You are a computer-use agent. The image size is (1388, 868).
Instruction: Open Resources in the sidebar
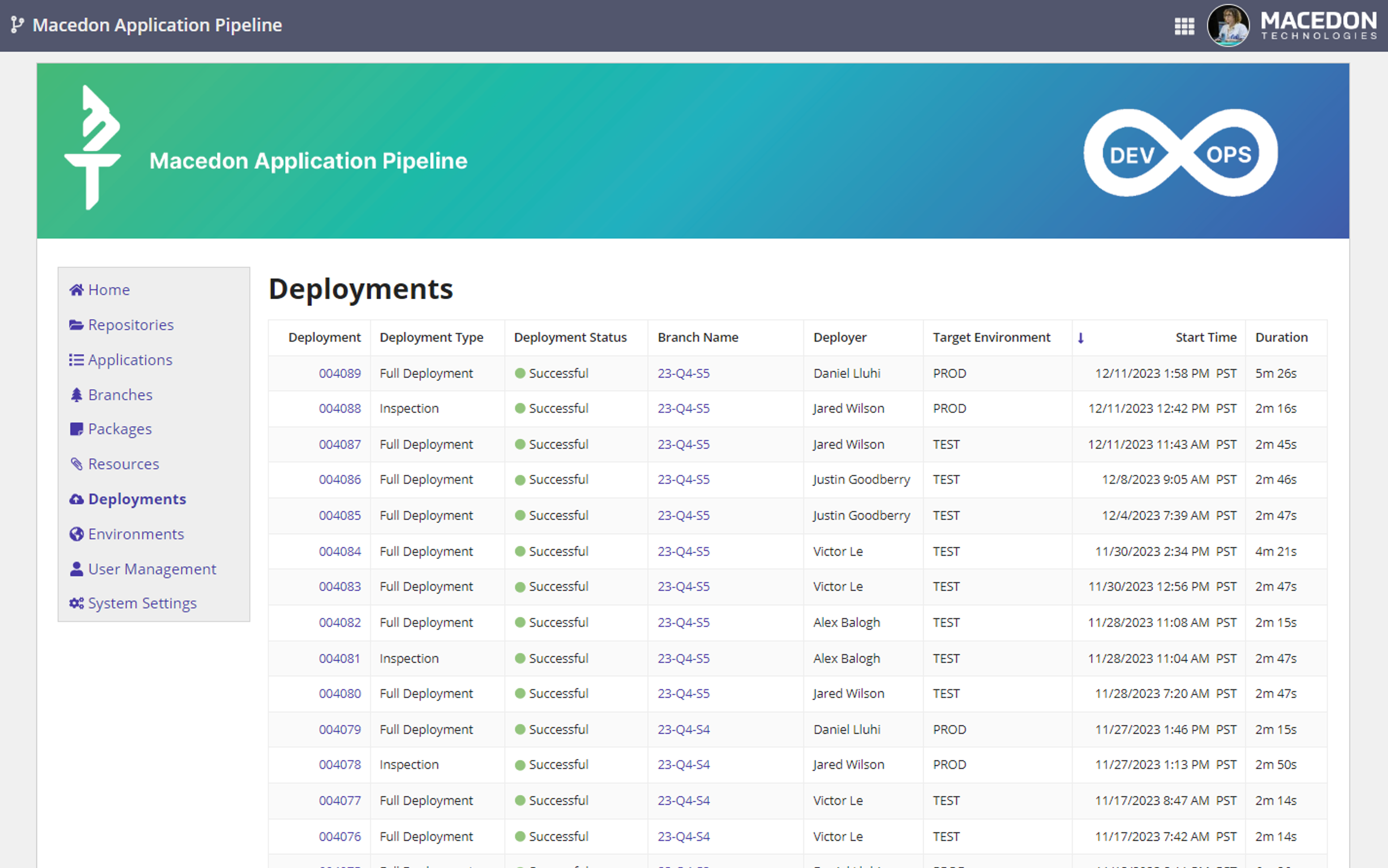[124, 464]
